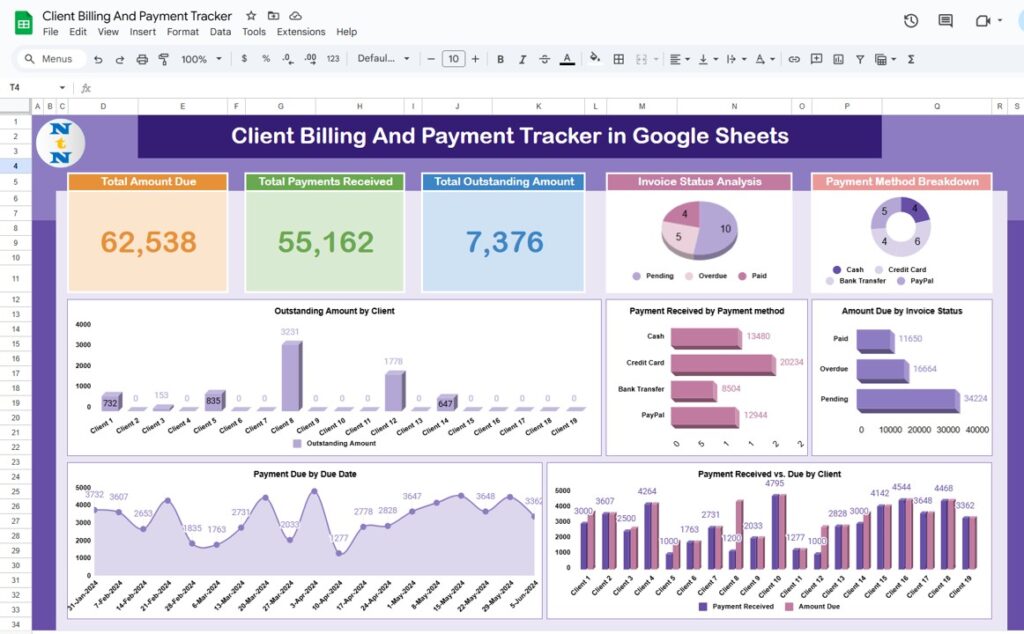Image resolution: width=1024 pixels, height=634 pixels.
Task: Increase decimal places
Action: tap(310, 59)
